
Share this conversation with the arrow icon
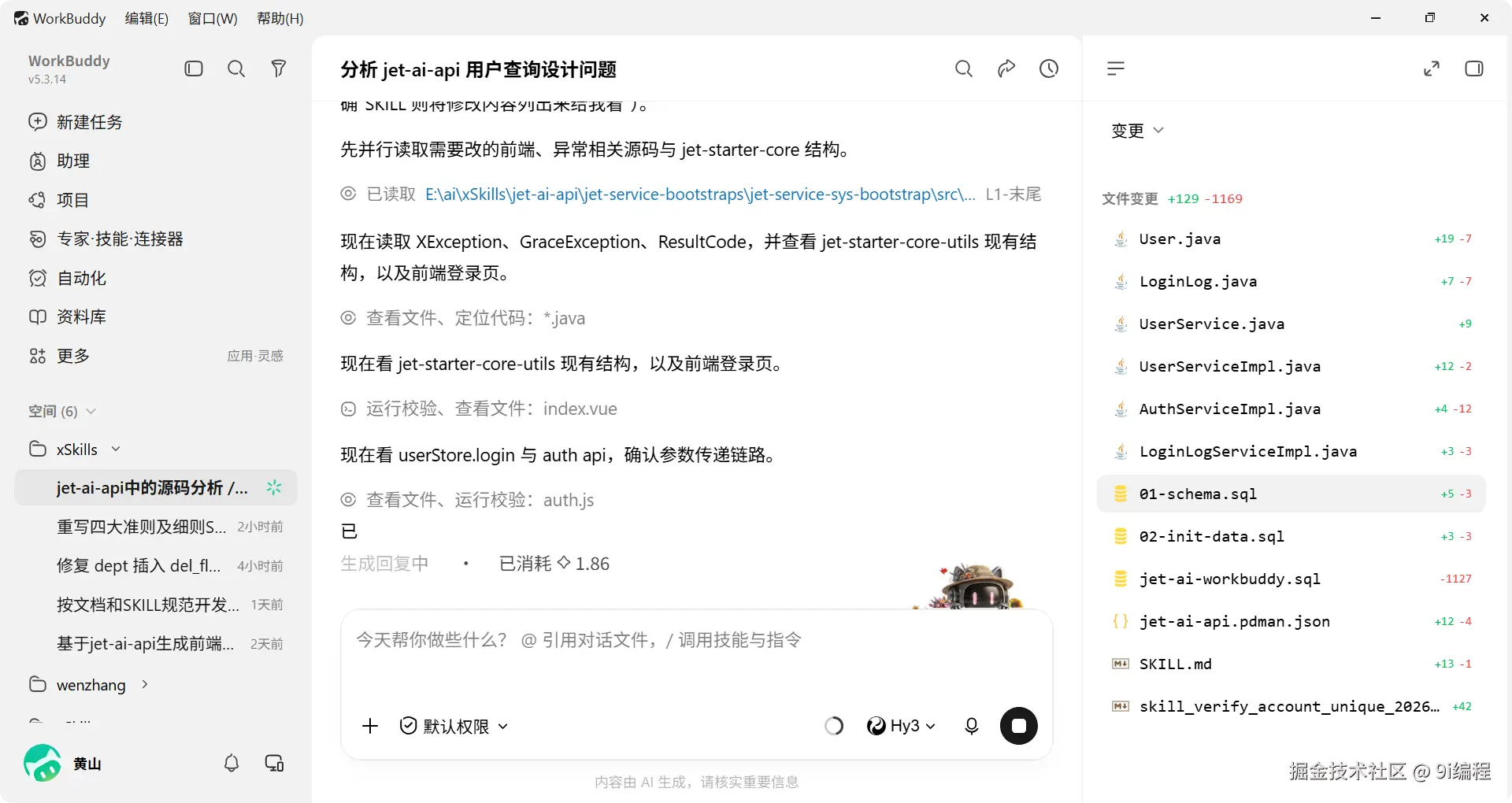coord(1006,68)
